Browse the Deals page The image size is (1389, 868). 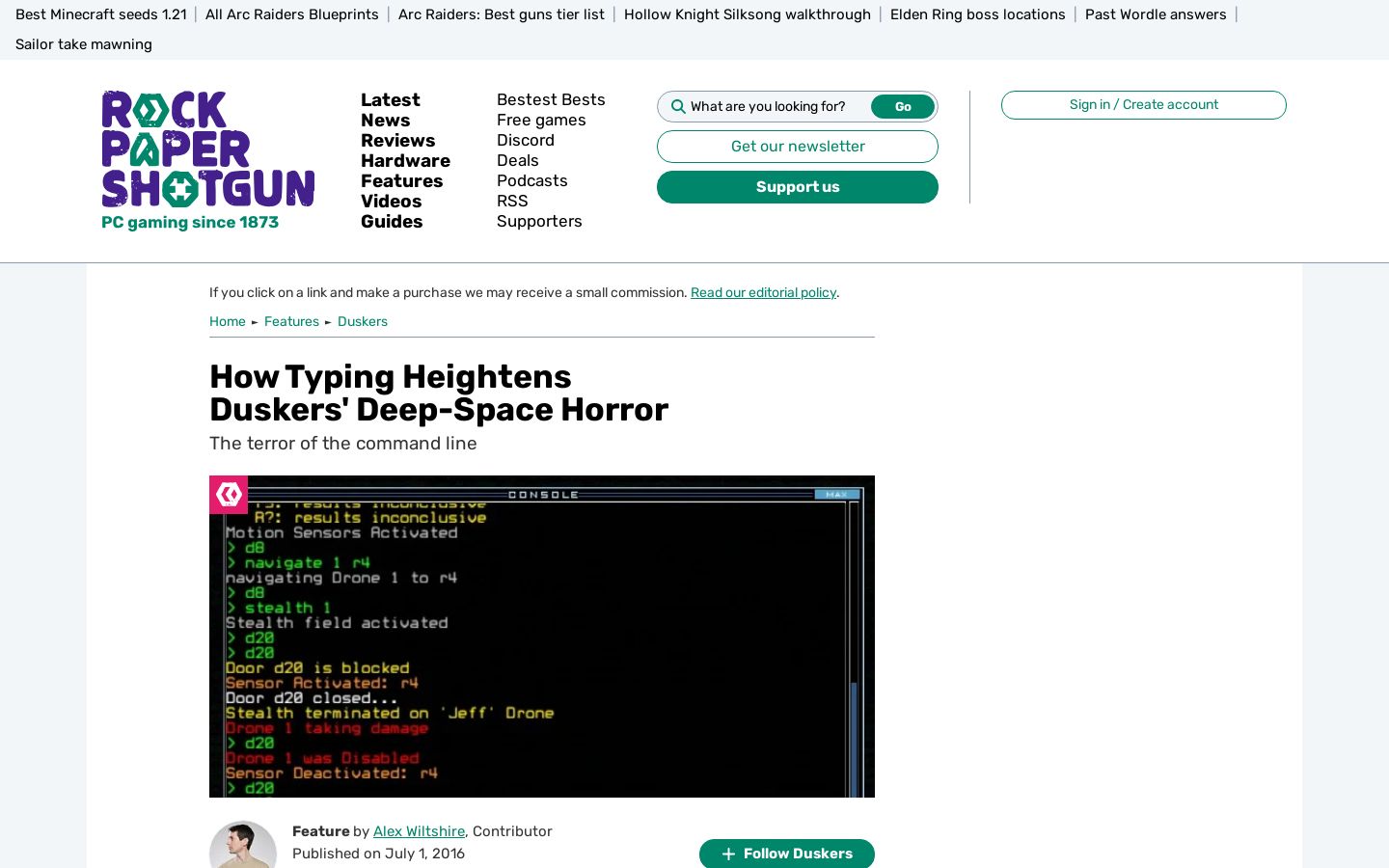click(518, 161)
